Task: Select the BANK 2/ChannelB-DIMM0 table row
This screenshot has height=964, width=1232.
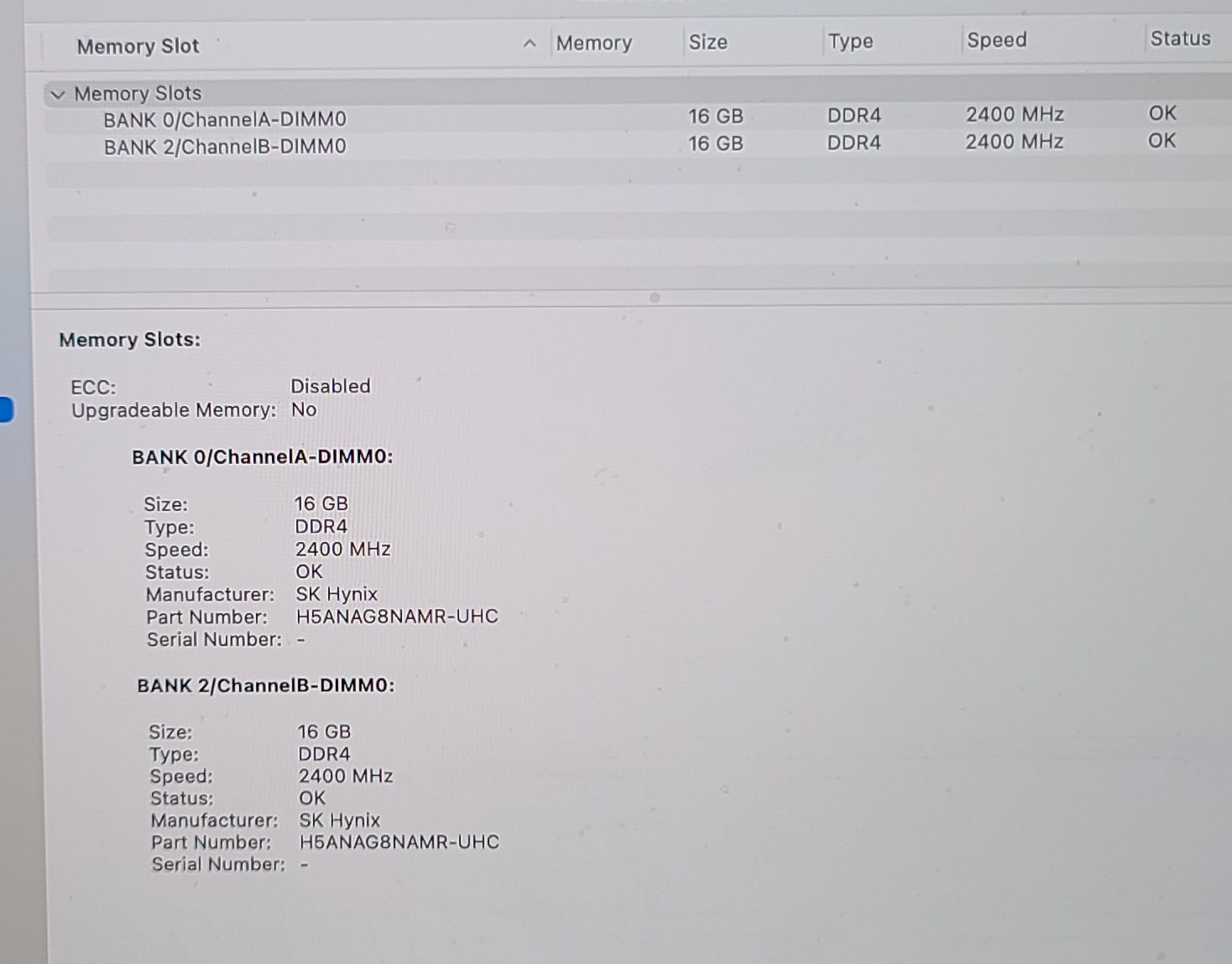Action: 224,148
